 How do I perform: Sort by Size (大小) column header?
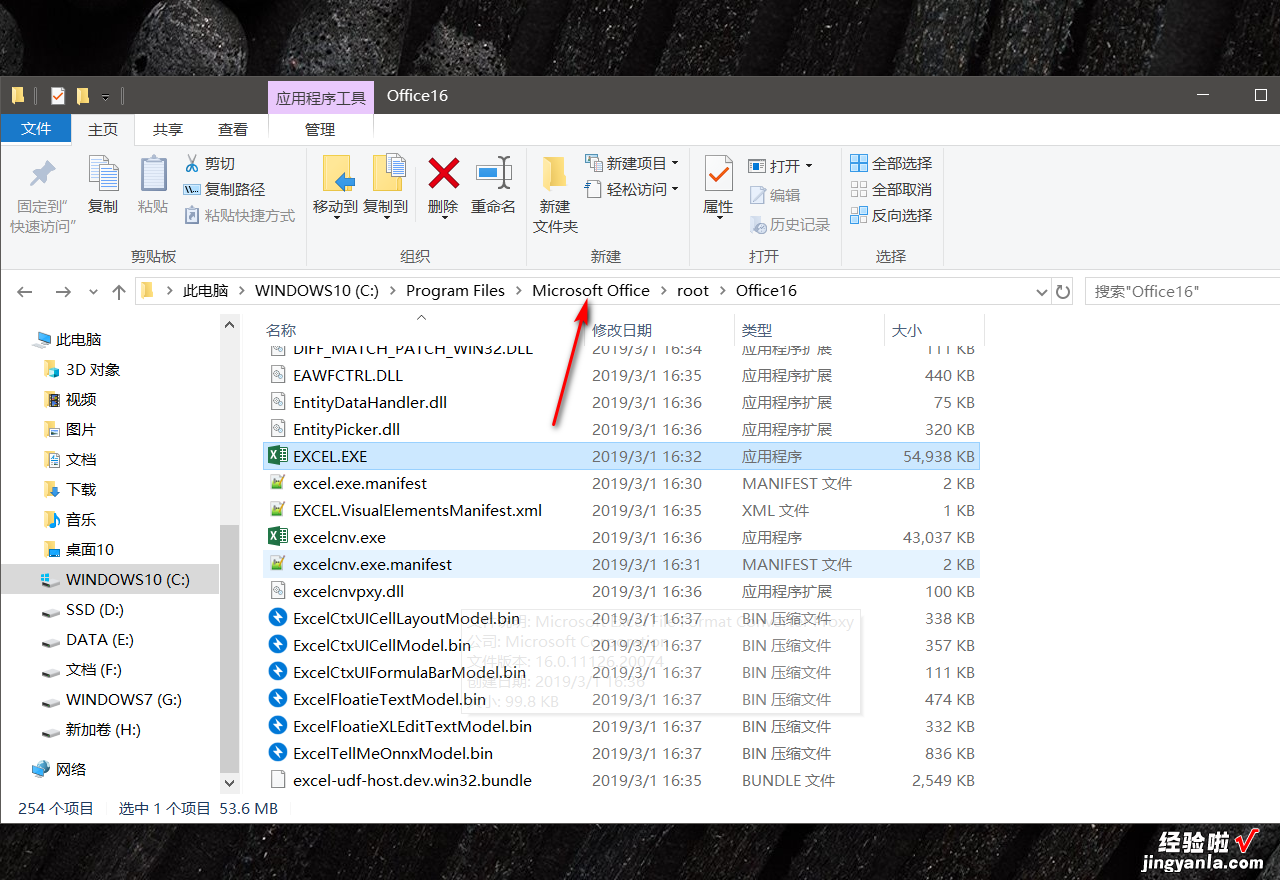pyautogui.click(x=907, y=330)
